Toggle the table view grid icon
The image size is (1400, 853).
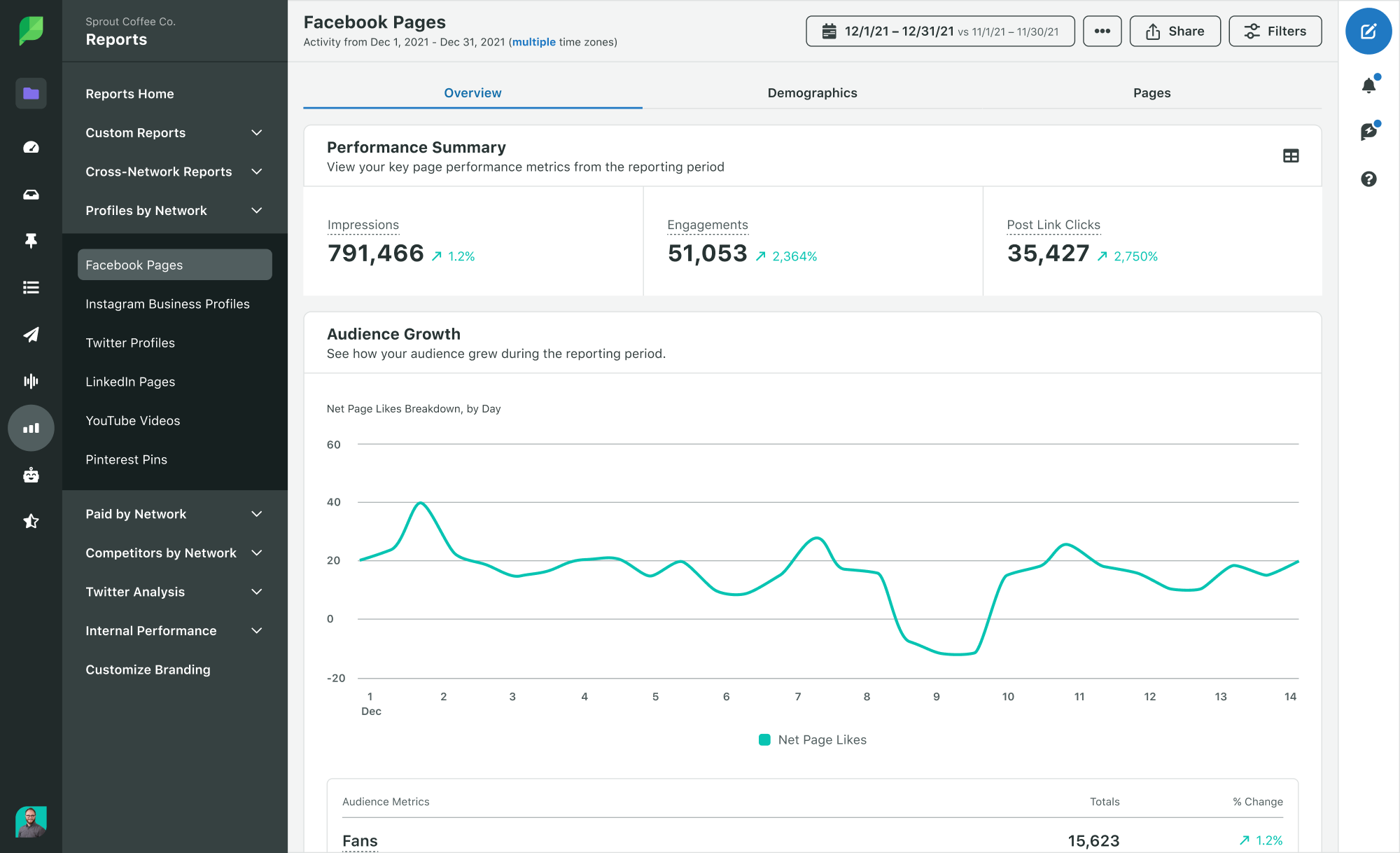[1291, 156]
